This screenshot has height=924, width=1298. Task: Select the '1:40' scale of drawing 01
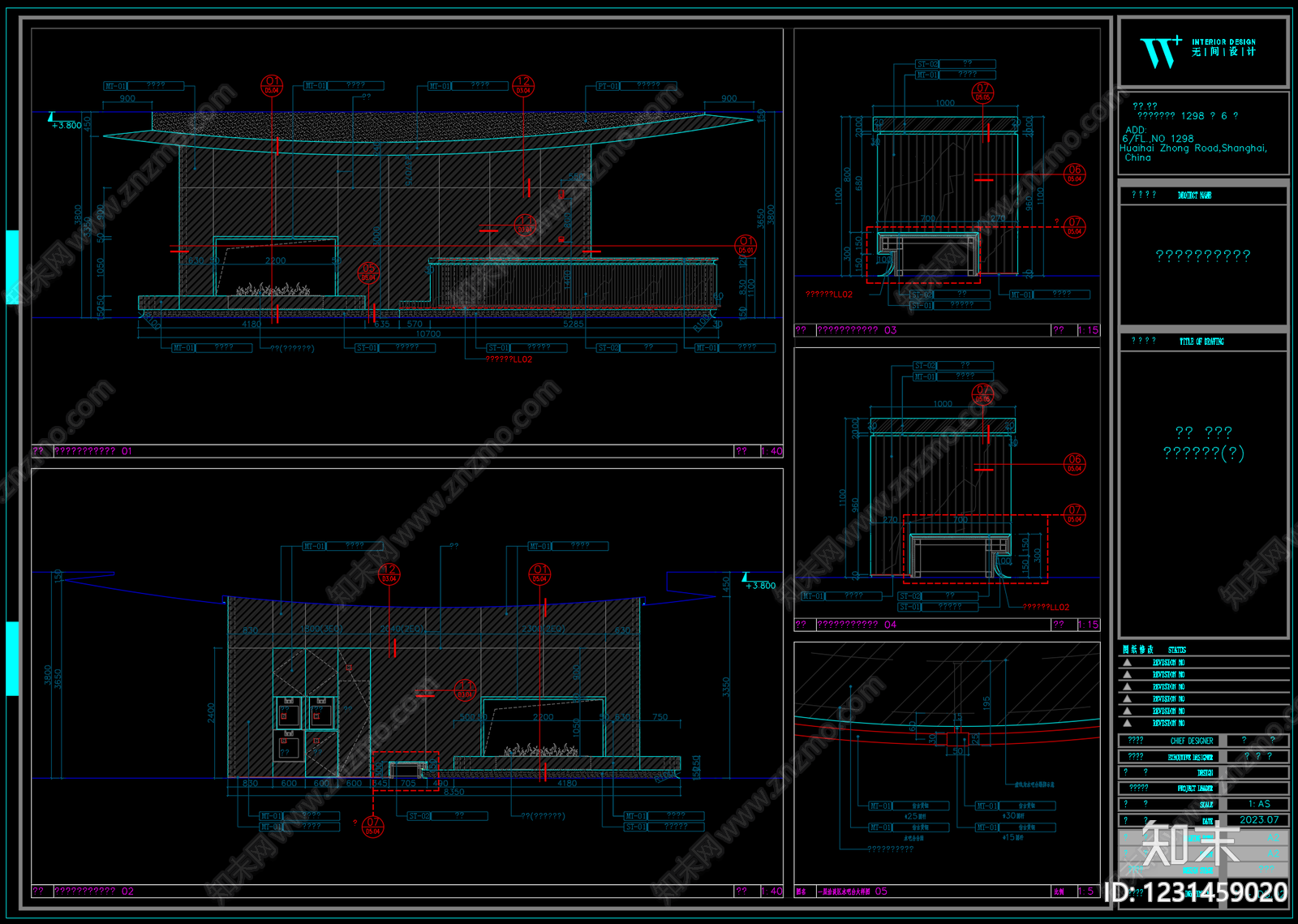click(772, 451)
